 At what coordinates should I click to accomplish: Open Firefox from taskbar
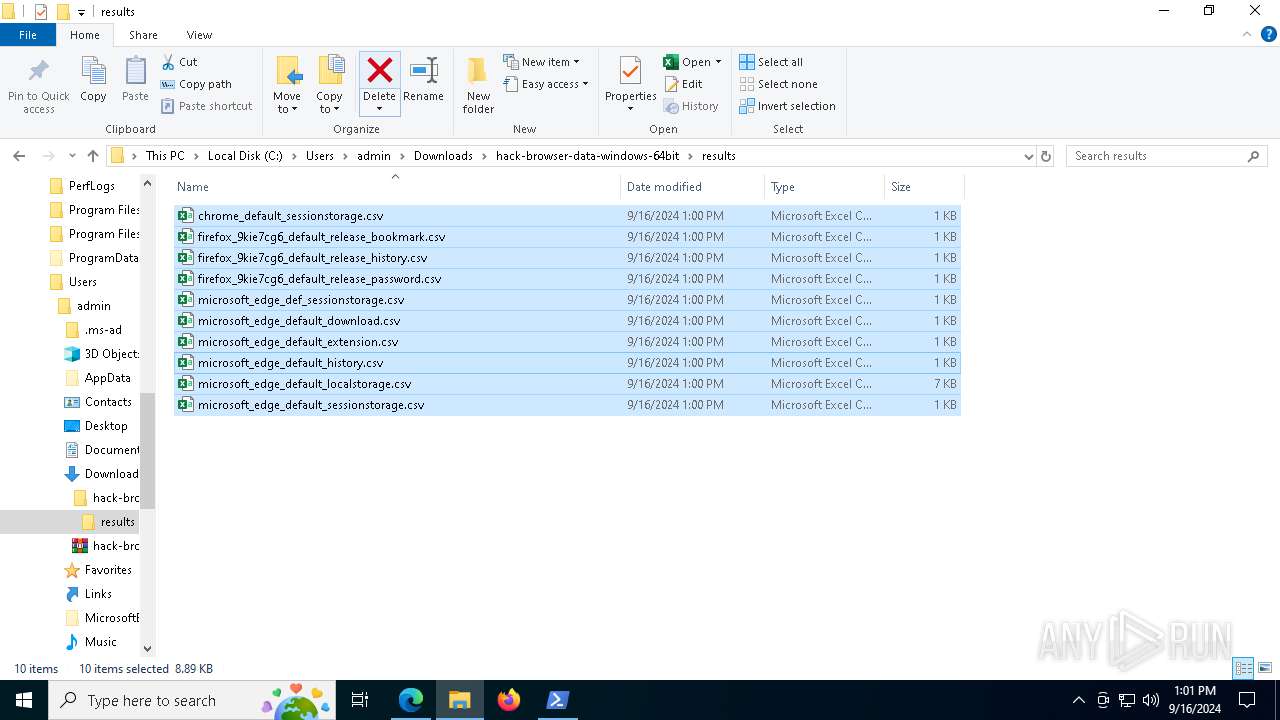pos(509,700)
